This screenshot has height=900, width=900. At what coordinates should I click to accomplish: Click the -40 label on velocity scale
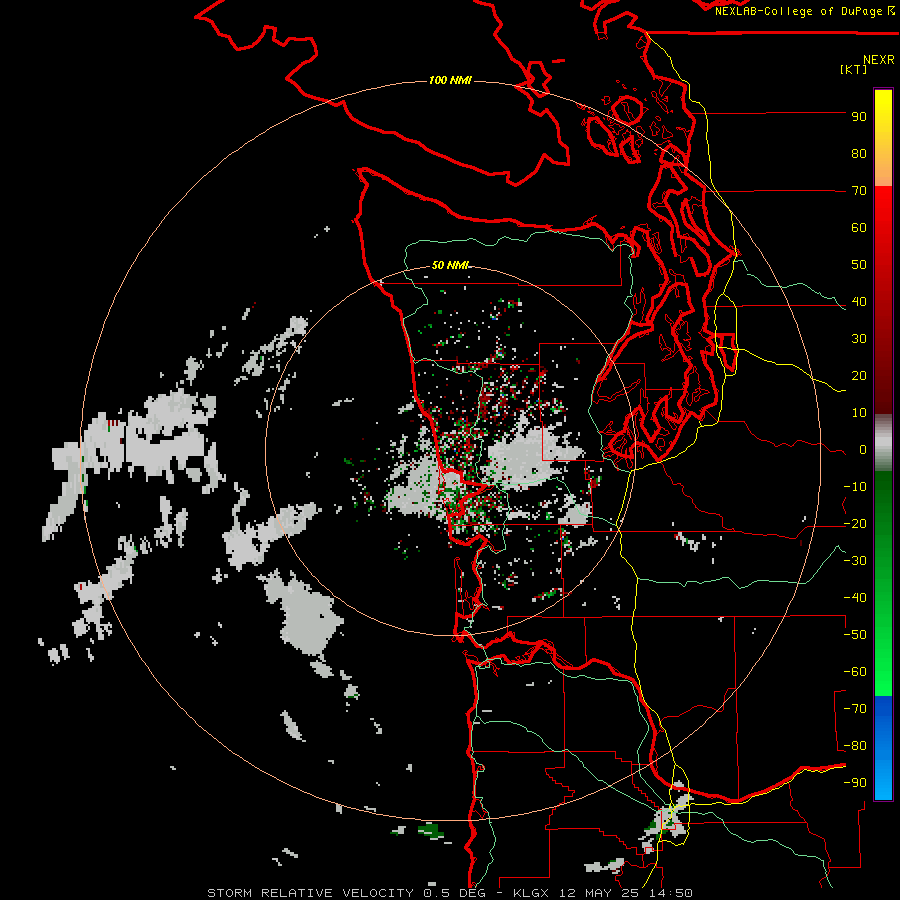pos(855,598)
